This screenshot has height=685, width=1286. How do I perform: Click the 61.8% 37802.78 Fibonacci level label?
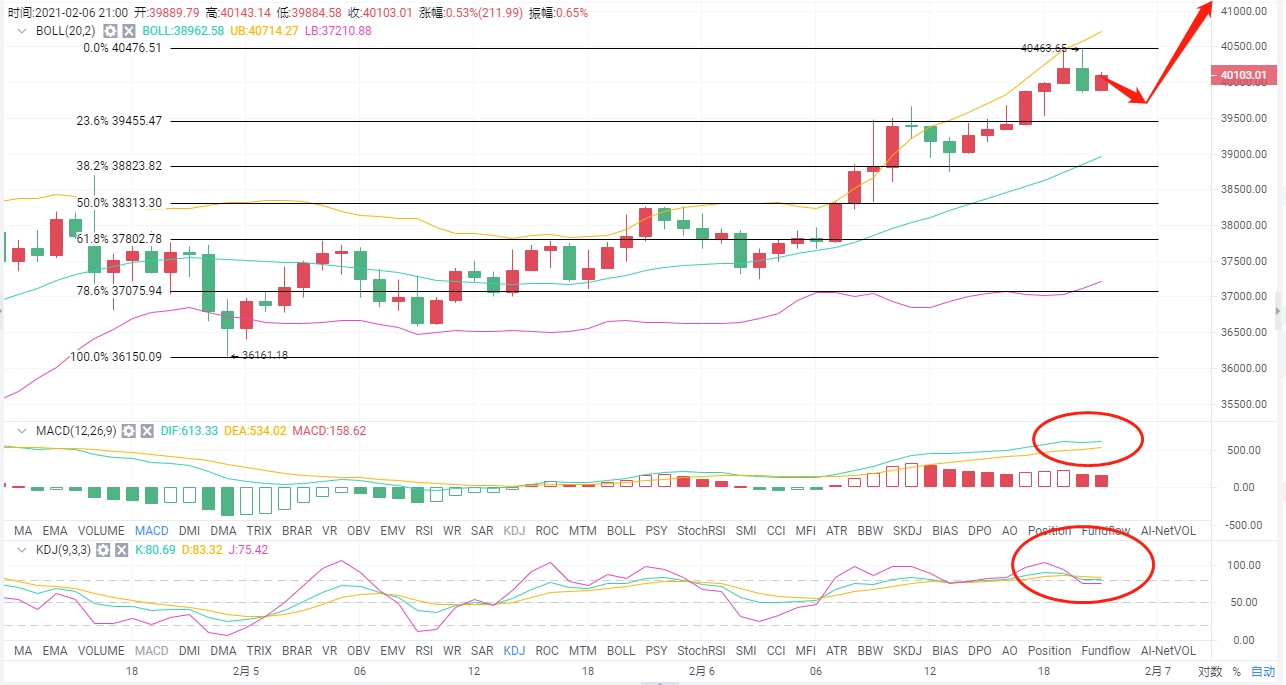[119, 238]
